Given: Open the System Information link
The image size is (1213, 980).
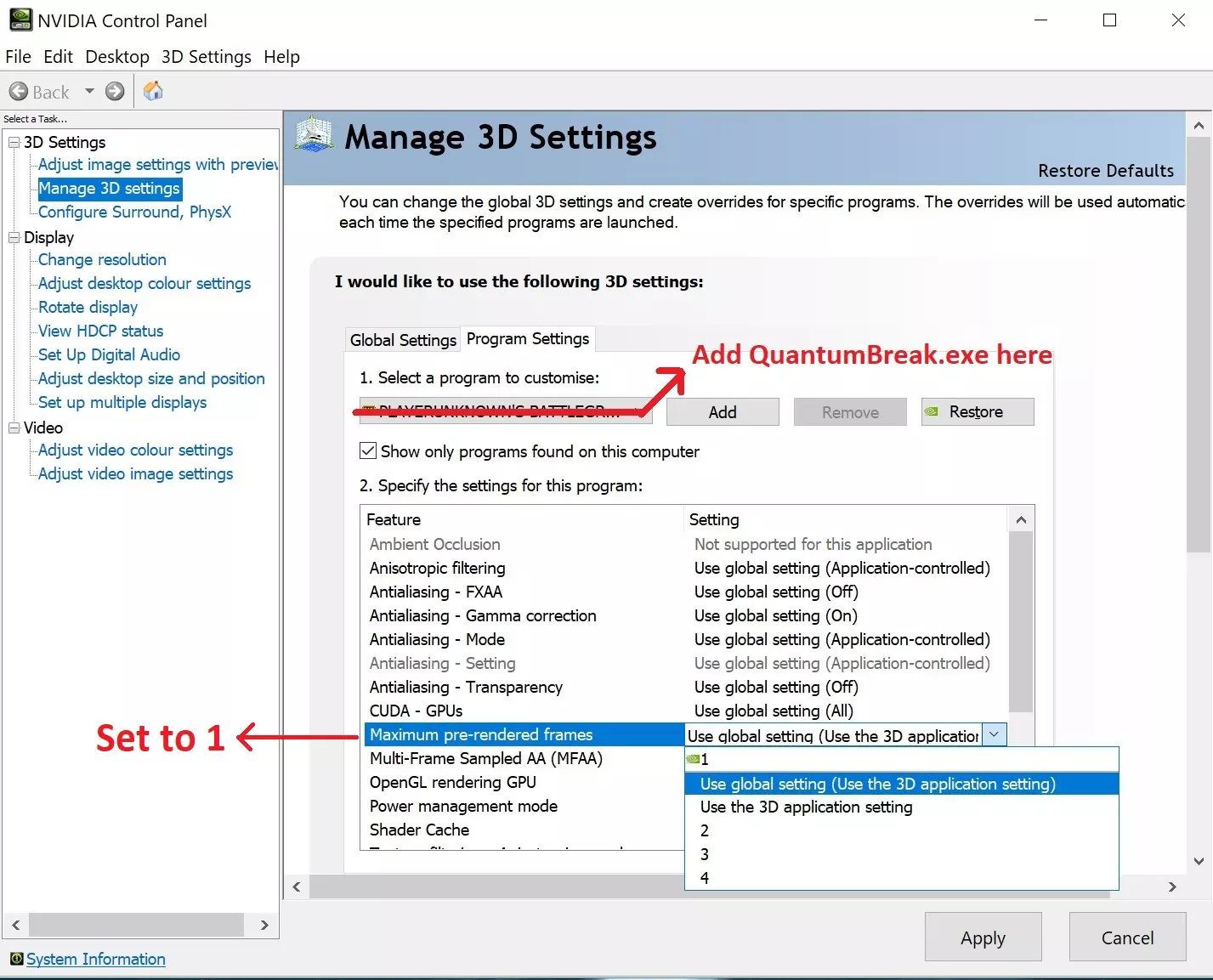Looking at the screenshot, I should 96,959.
